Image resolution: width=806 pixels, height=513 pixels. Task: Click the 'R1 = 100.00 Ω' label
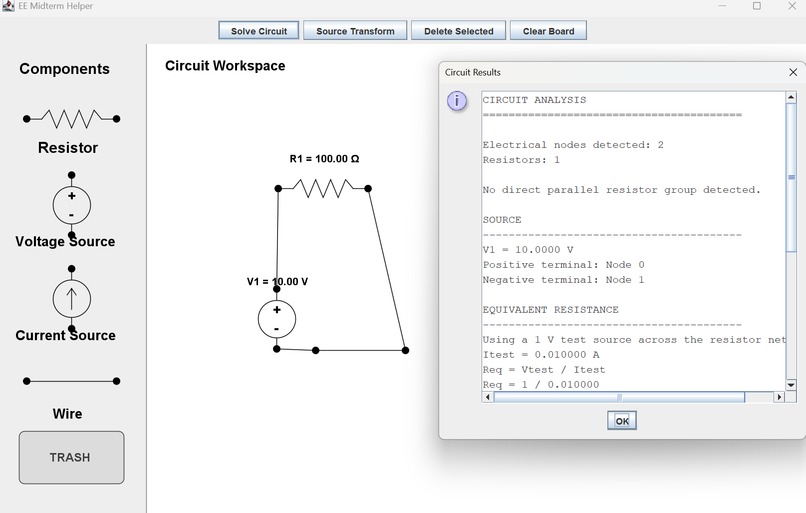point(324,159)
